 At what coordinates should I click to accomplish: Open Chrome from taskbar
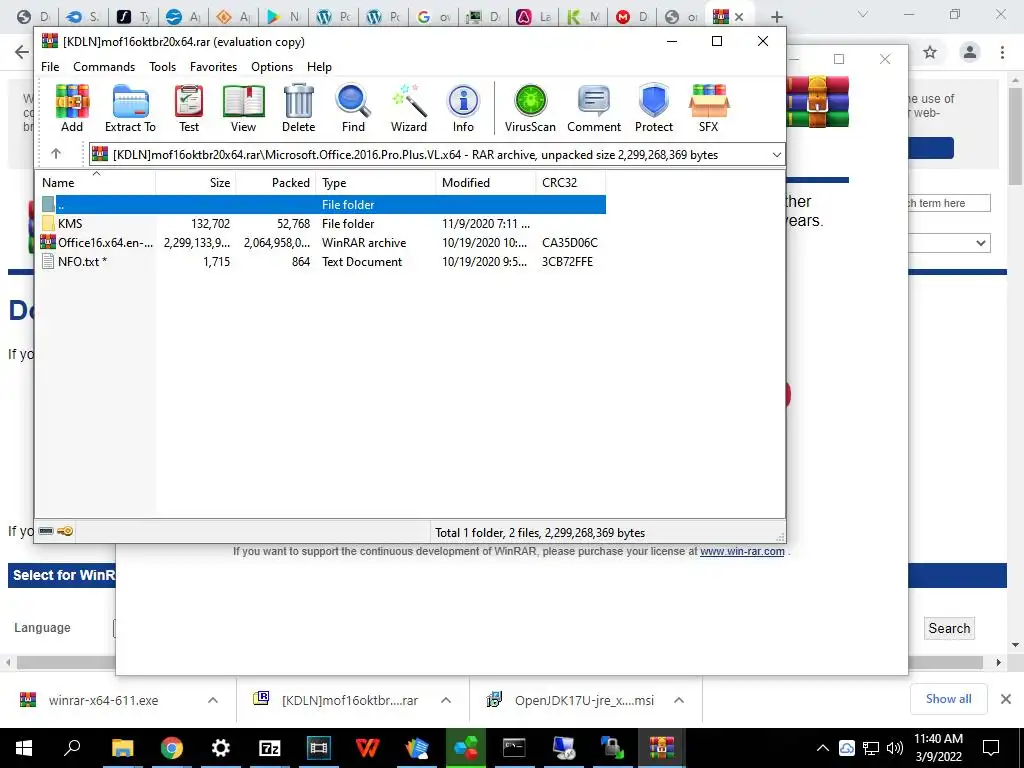click(172, 748)
